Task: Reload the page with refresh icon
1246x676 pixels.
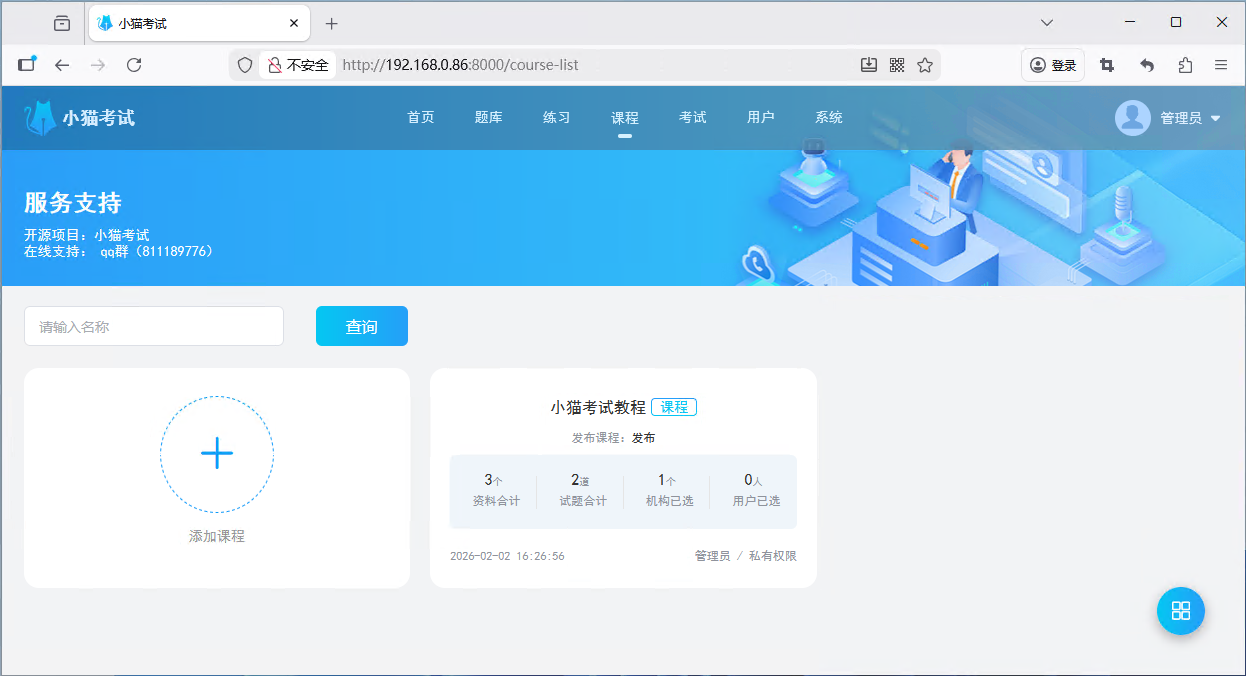Action: click(134, 65)
